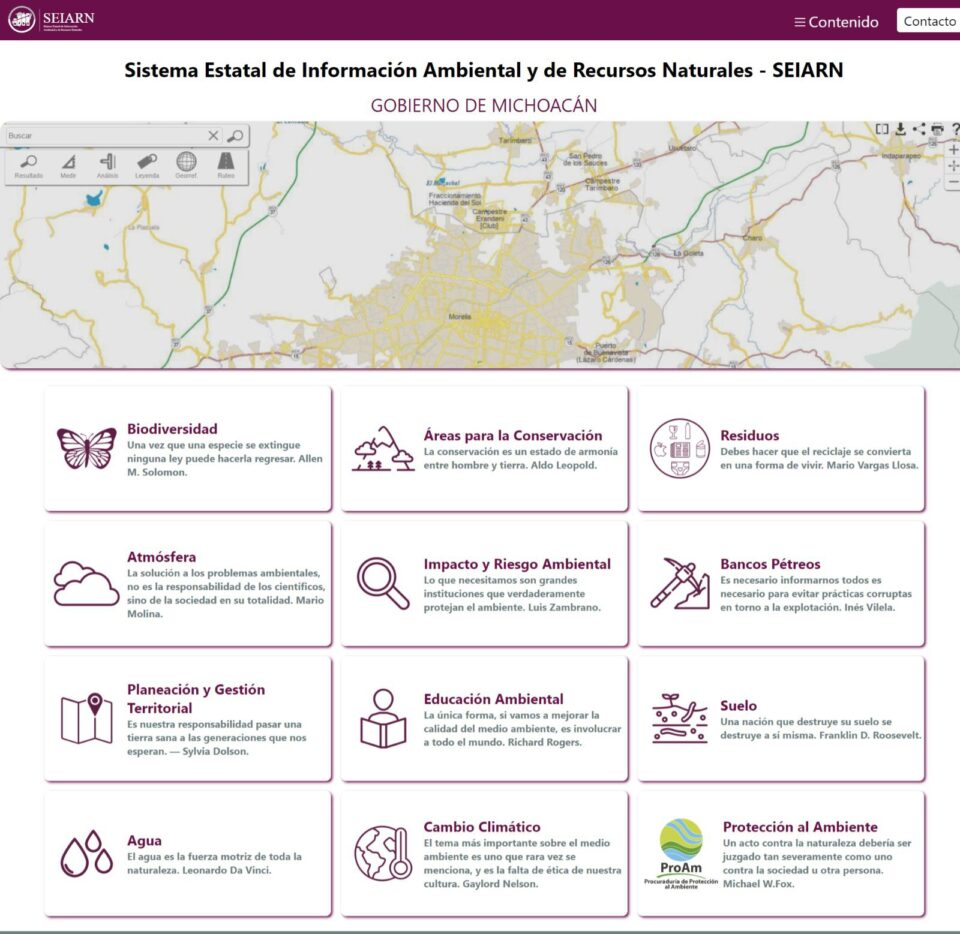Share the map via share icon

pos(919,129)
